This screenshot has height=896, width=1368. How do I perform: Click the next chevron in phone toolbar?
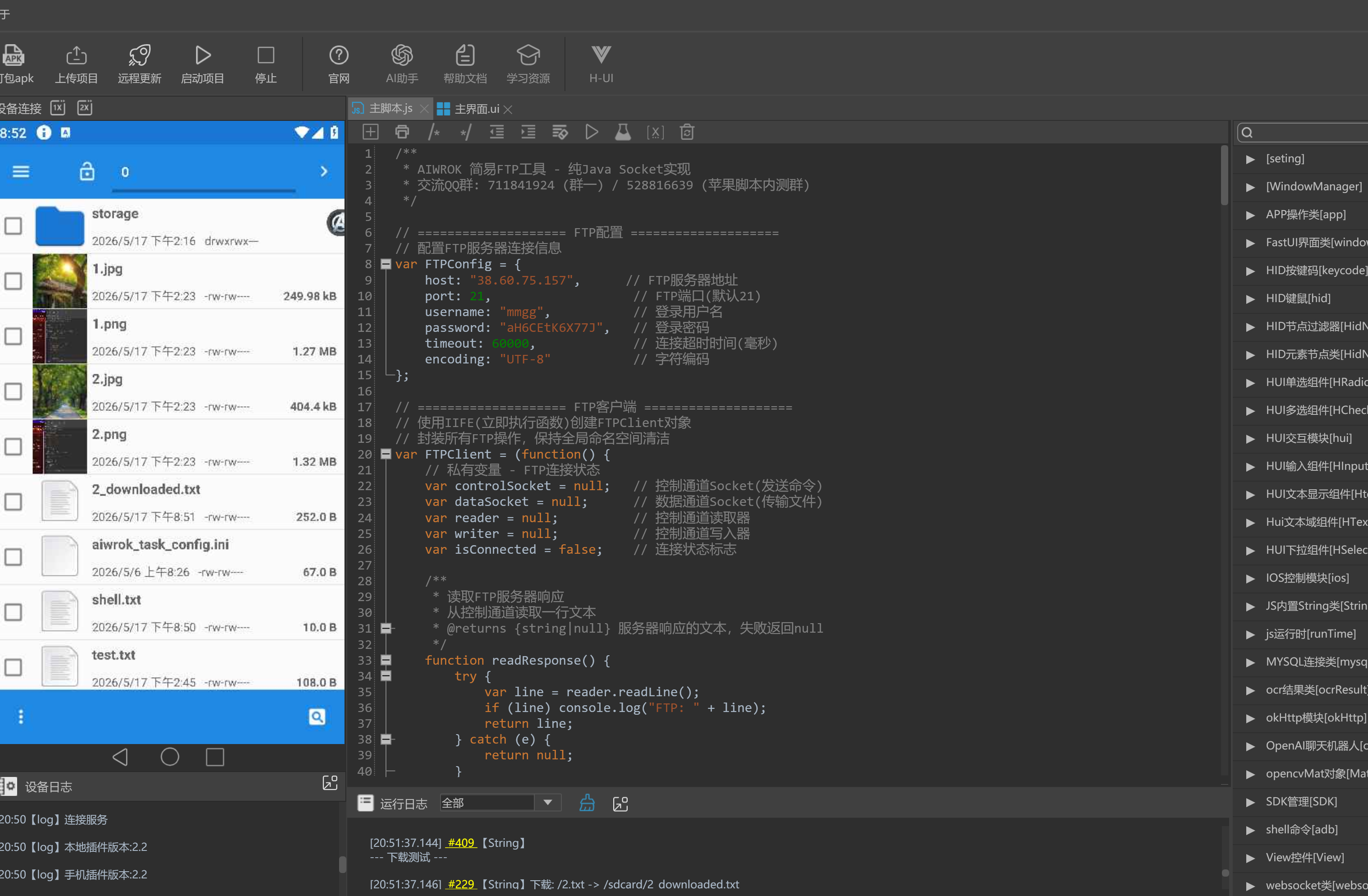tap(324, 171)
